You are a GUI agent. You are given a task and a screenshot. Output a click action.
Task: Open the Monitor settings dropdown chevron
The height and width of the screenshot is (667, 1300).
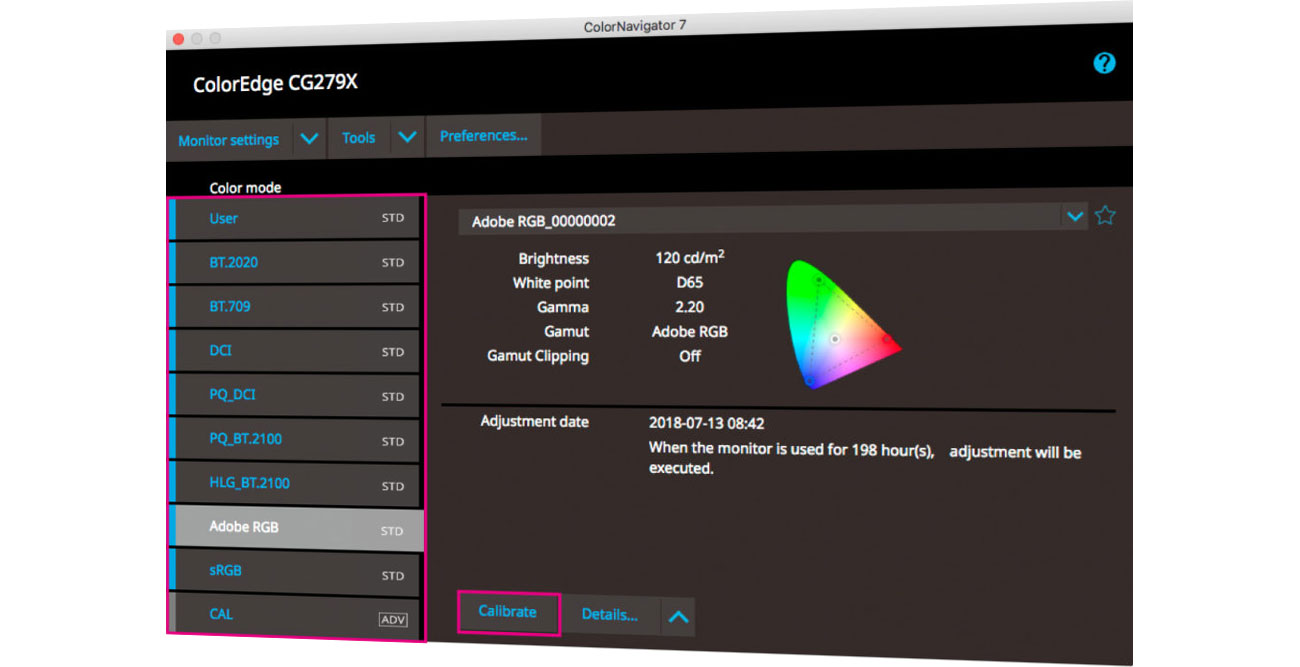pyautogui.click(x=309, y=138)
